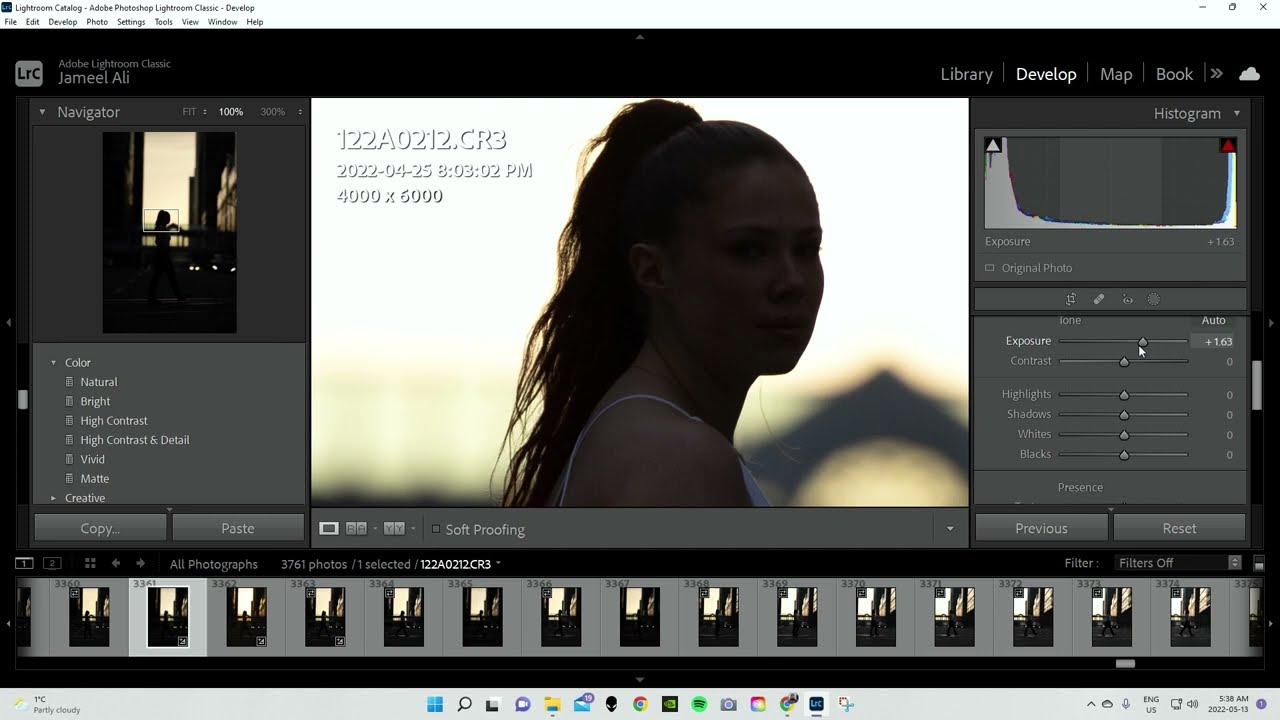Open Google Chrome from the taskbar

coord(640,704)
